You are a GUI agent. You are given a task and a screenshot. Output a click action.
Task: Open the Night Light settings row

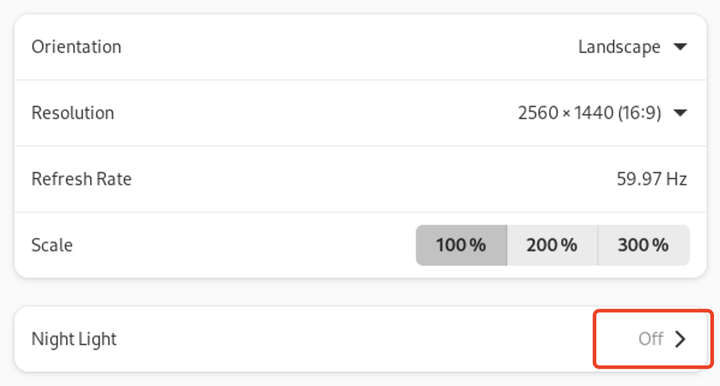pos(360,339)
